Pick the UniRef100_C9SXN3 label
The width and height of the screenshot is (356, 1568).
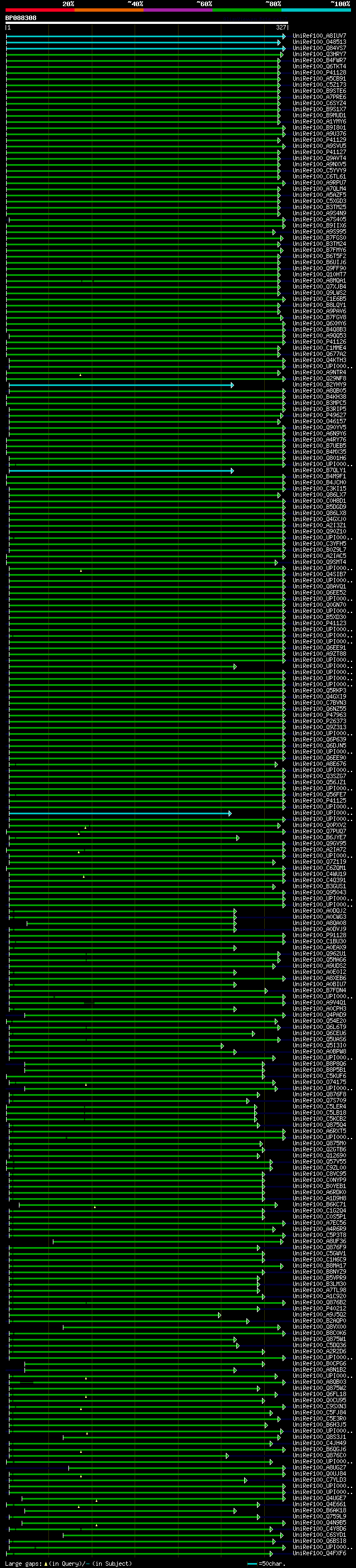319,1406
